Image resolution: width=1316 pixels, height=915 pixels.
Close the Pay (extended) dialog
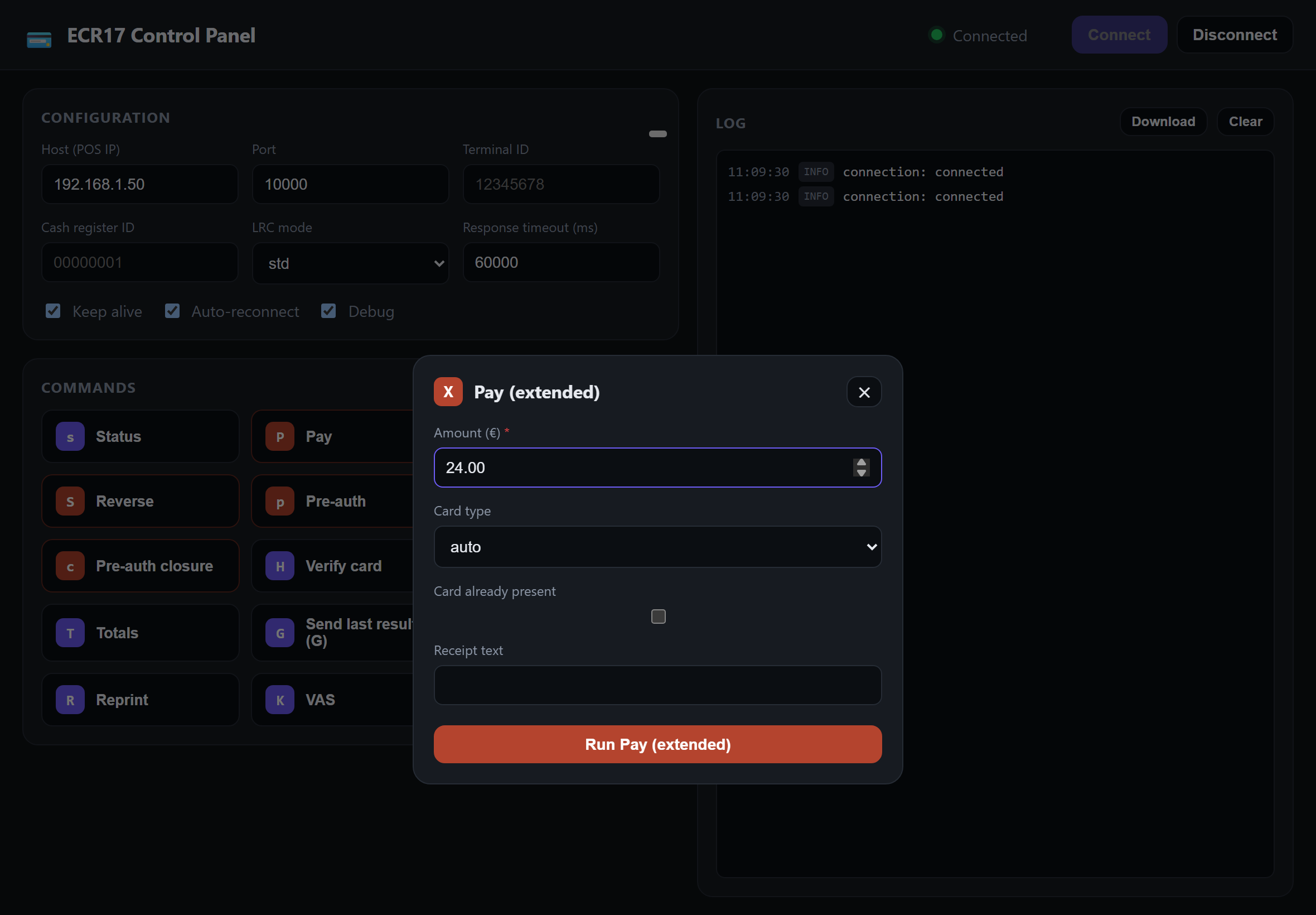864,392
